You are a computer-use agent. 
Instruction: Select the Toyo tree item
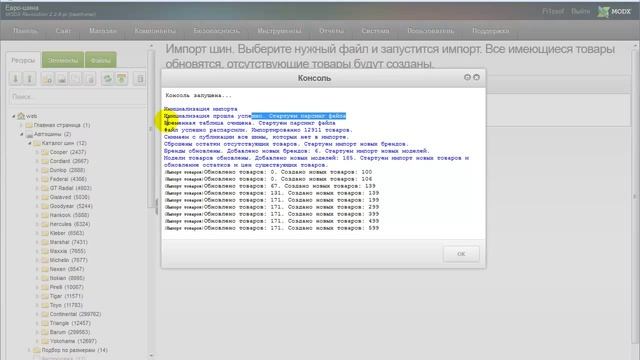[x=66, y=305]
